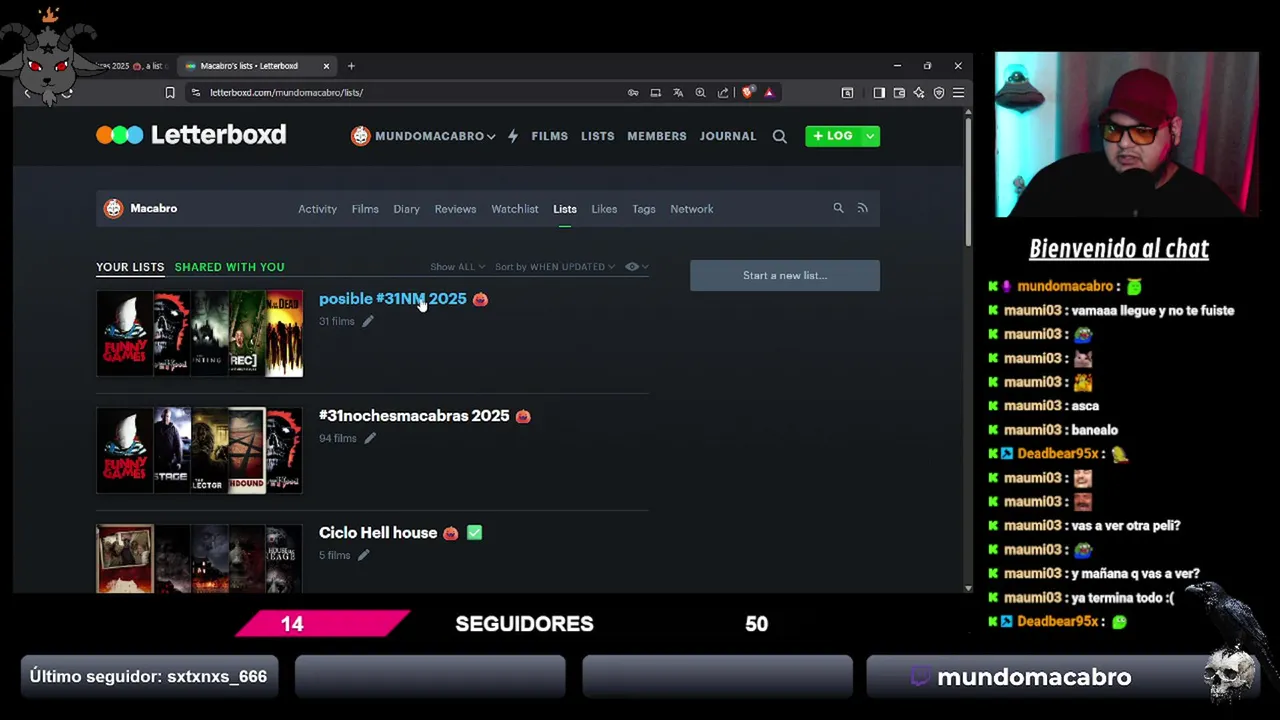Click the cast screen icon in address bar

click(656, 92)
